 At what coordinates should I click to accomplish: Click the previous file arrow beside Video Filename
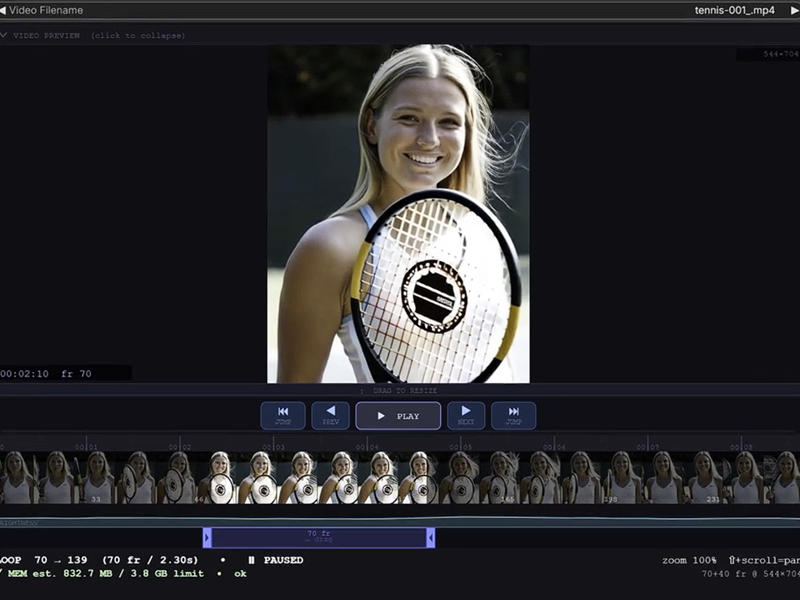point(3,10)
